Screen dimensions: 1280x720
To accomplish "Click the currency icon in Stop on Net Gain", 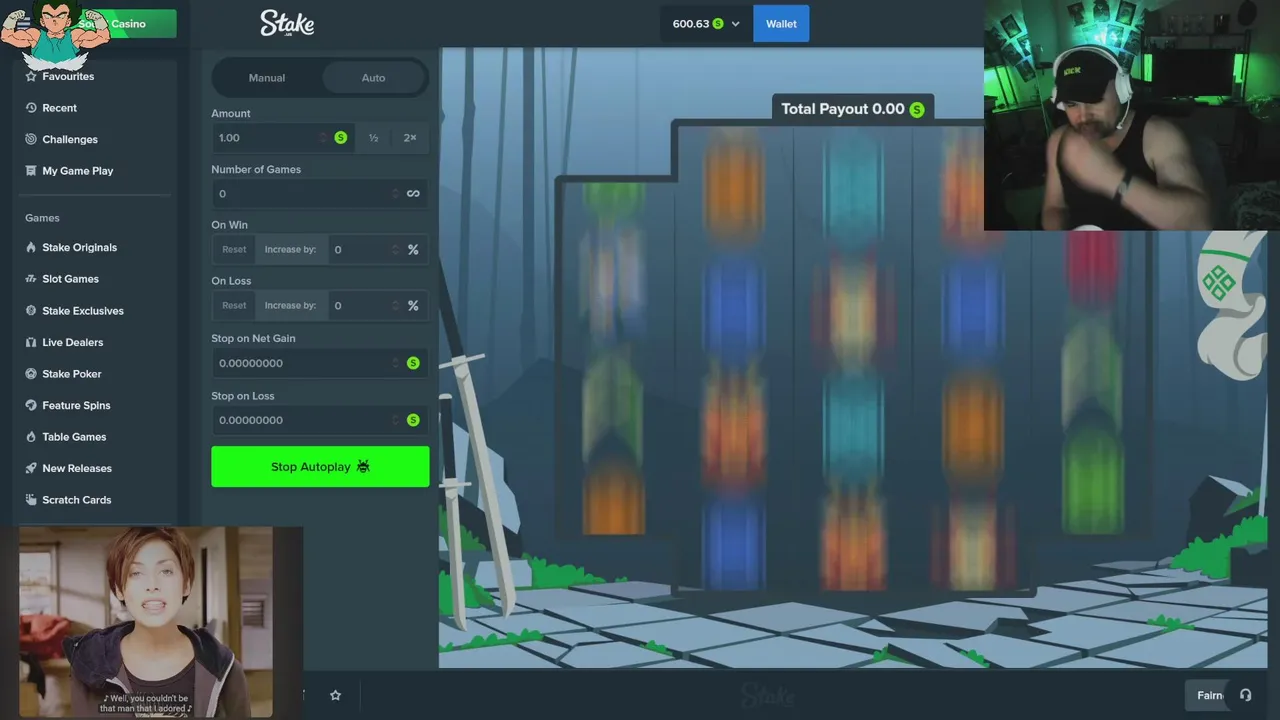I will coord(413,363).
